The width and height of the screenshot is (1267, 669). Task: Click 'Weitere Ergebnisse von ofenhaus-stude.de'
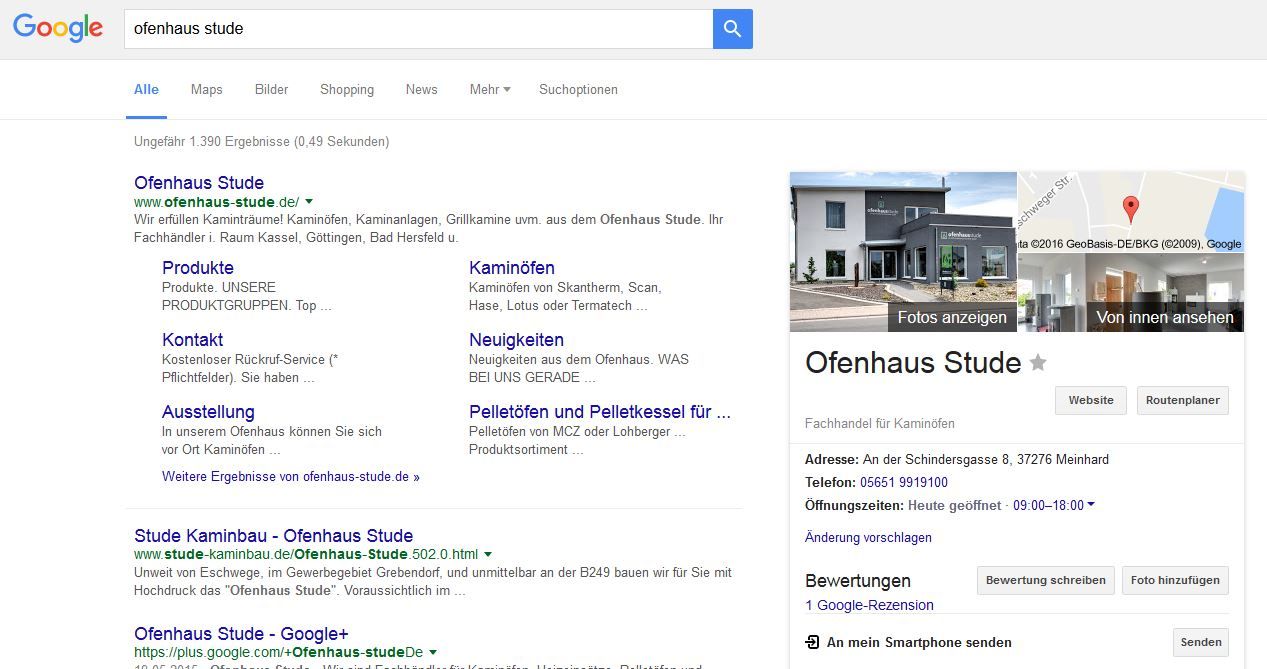tap(291, 477)
